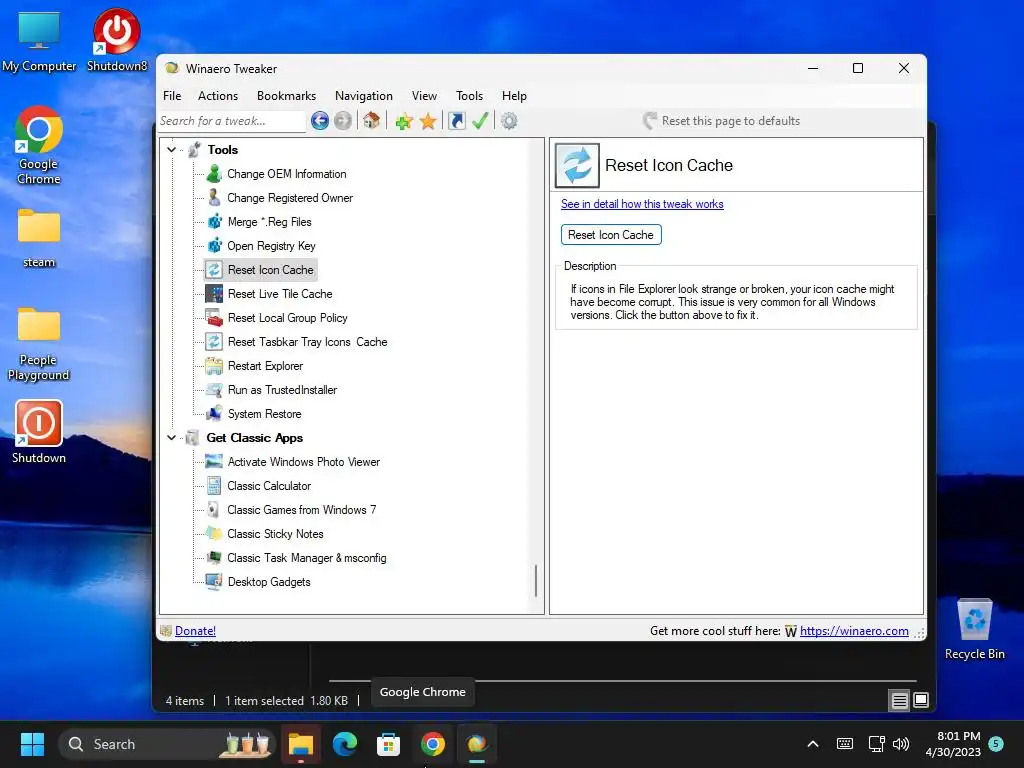Screen dimensions: 1024x768
Task: Click Classic Games from Windows 7 icon
Action: coord(214,510)
